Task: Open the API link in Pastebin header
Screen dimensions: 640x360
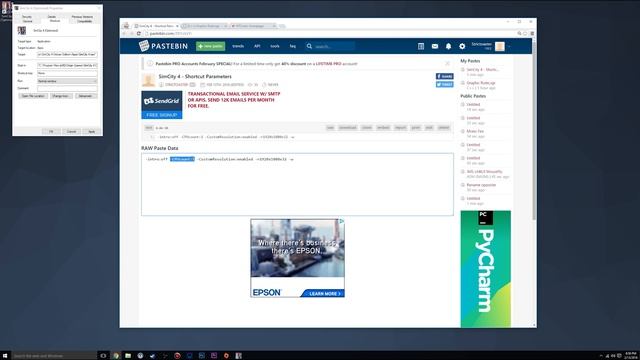Action: click(257, 46)
